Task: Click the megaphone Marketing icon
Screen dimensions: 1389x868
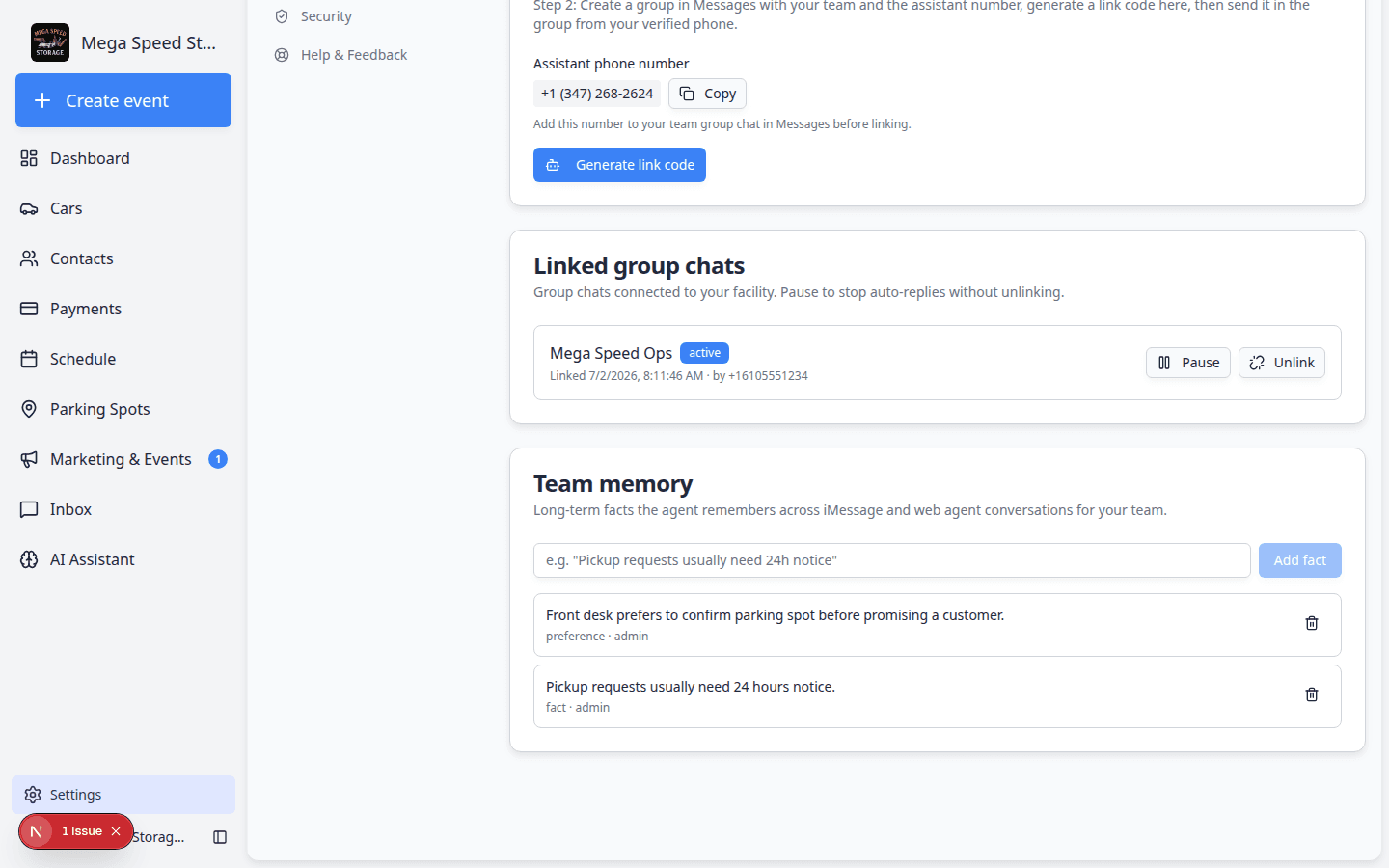Action: coord(29,459)
